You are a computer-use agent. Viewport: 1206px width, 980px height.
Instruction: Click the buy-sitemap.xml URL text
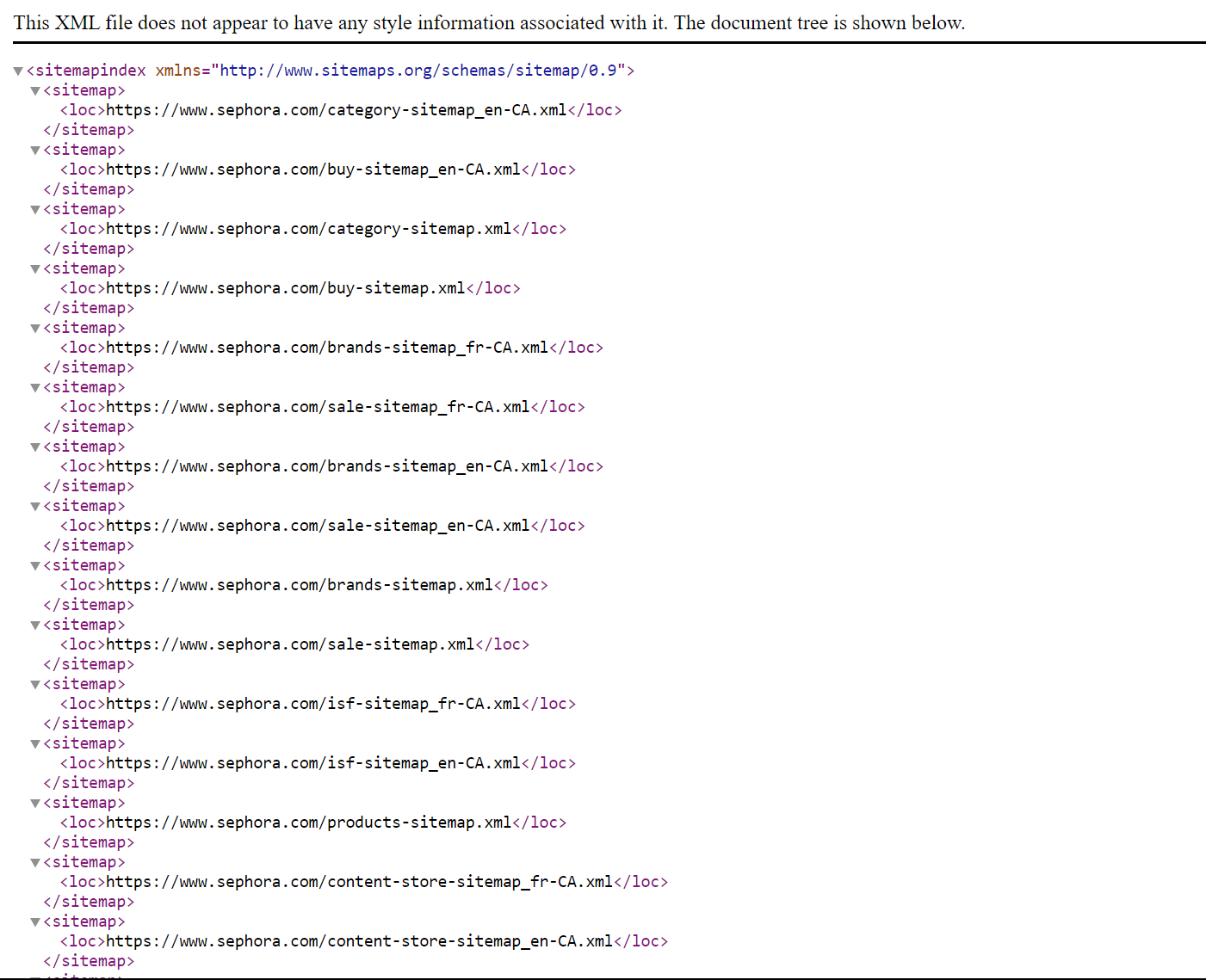coord(286,288)
